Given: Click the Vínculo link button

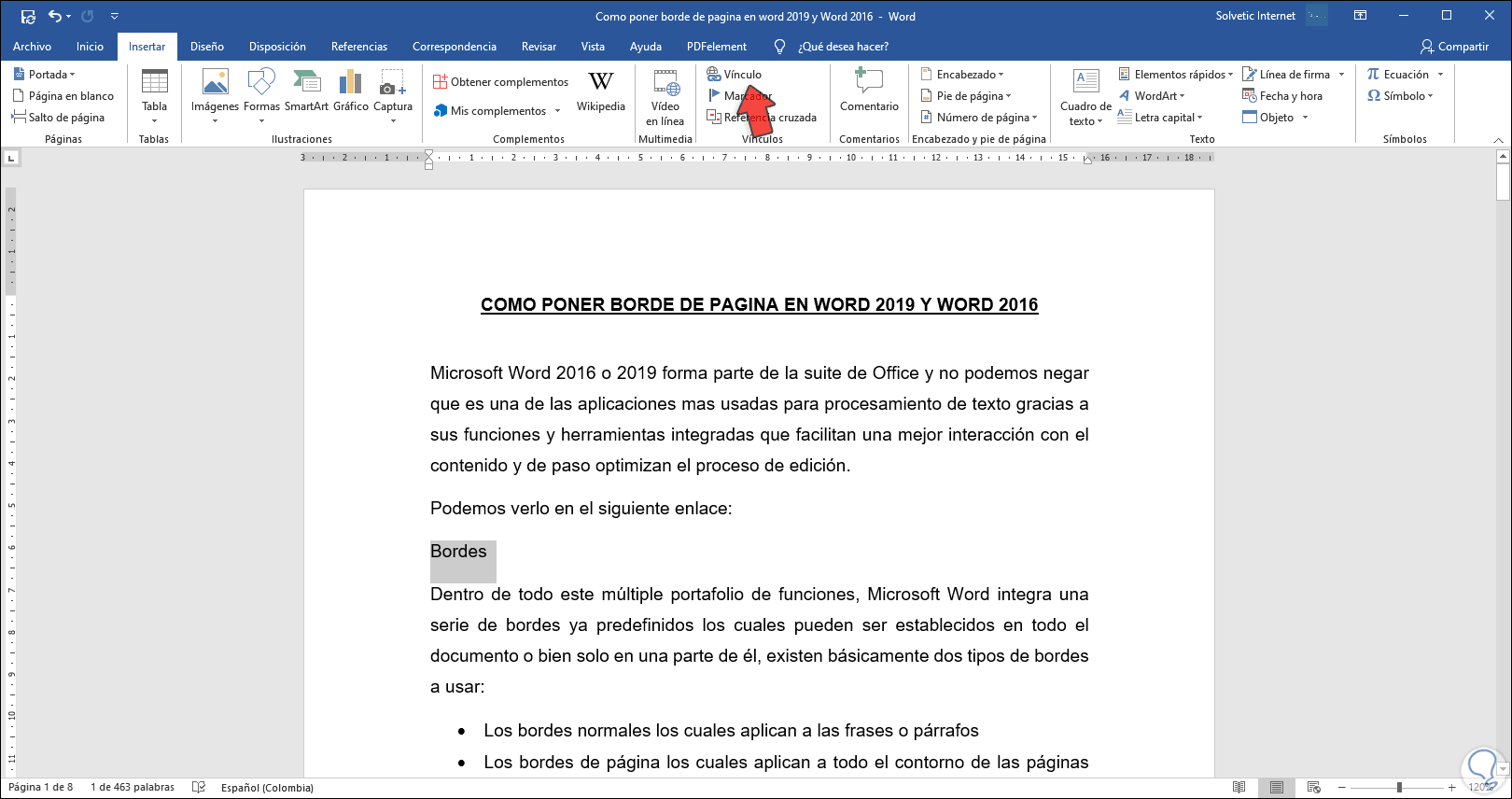Looking at the screenshot, I should (735, 75).
